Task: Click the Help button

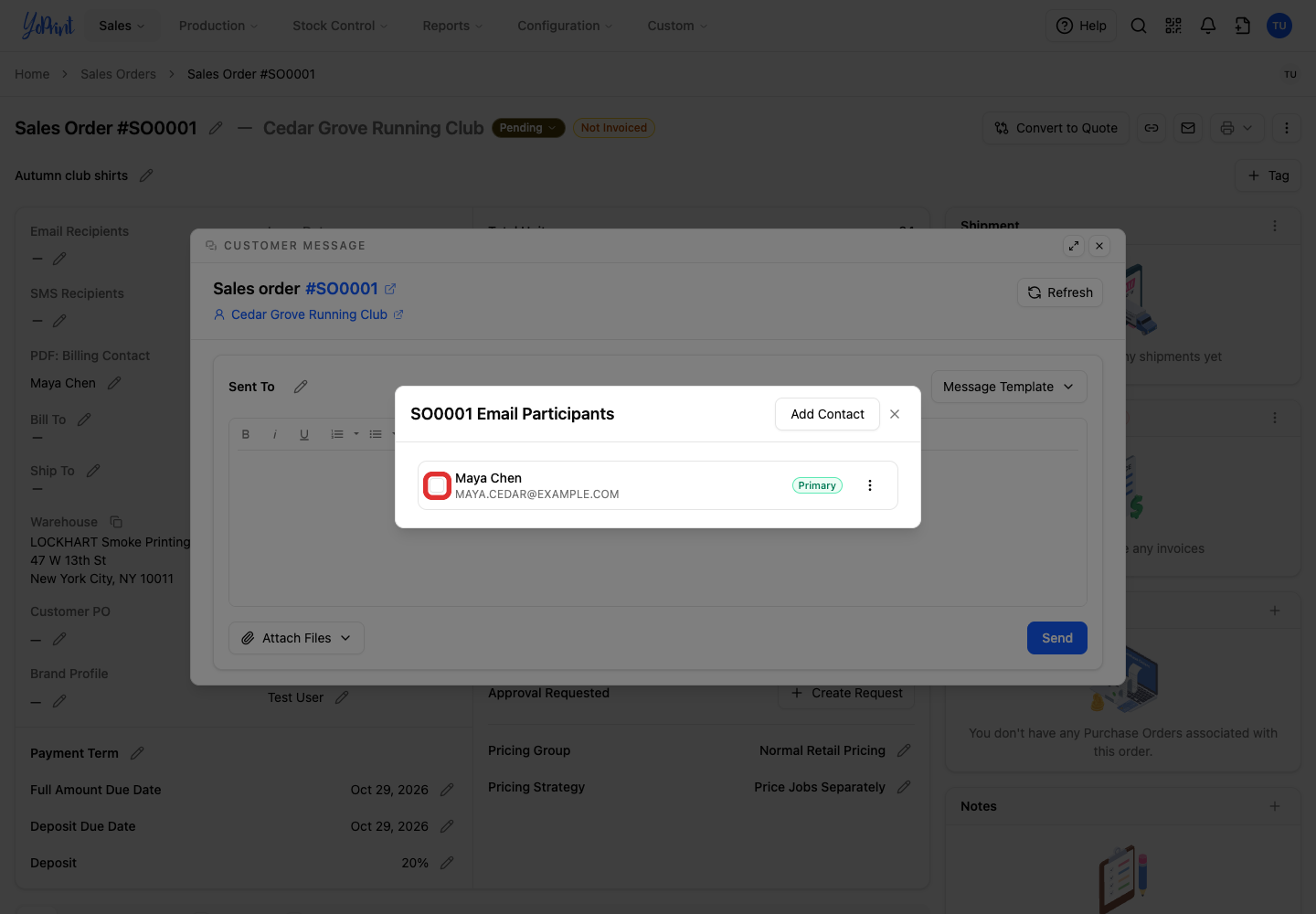Action: pos(1081,26)
